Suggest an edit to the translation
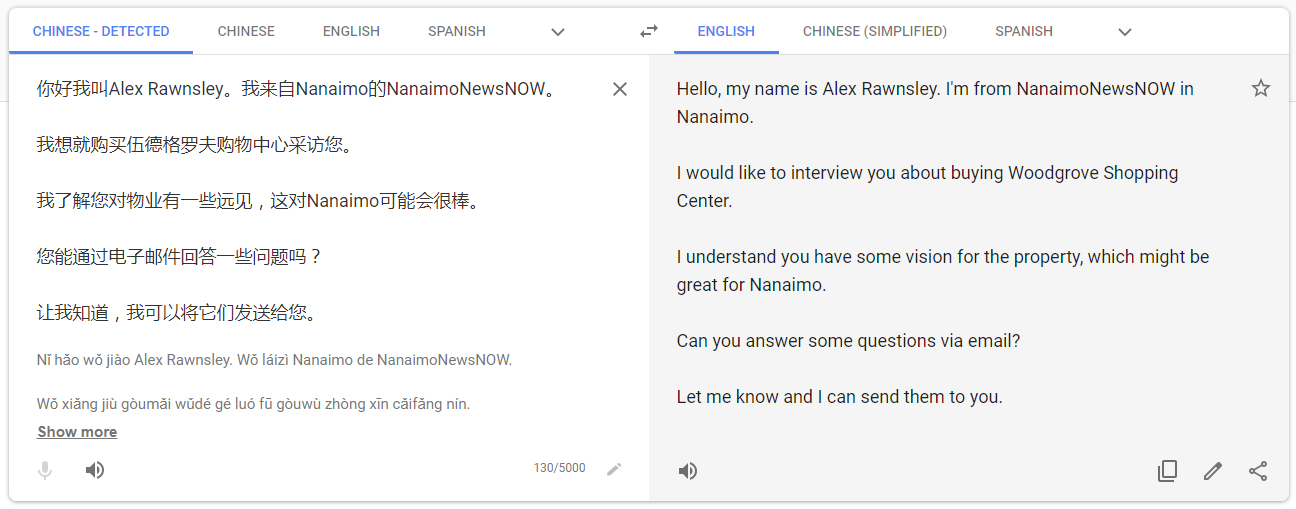 (x=1213, y=471)
